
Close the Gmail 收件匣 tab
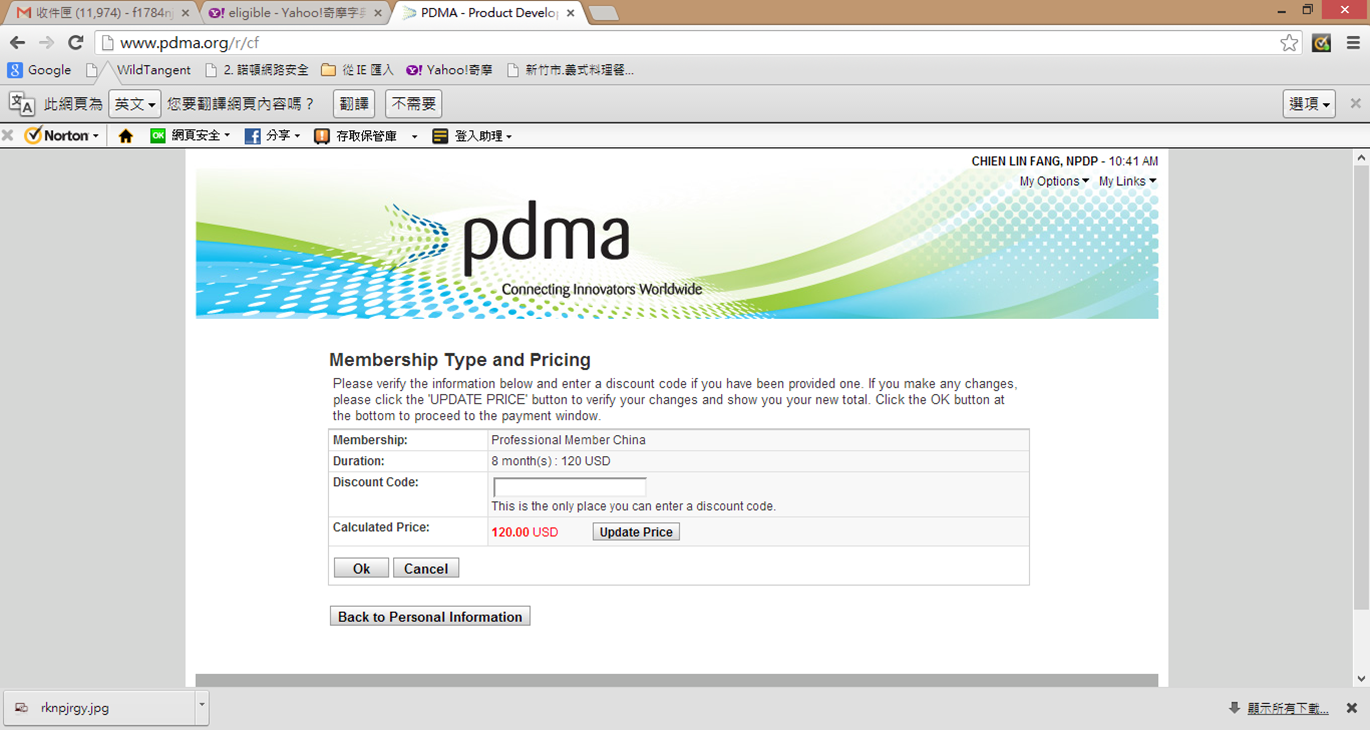pyautogui.click(x=185, y=13)
